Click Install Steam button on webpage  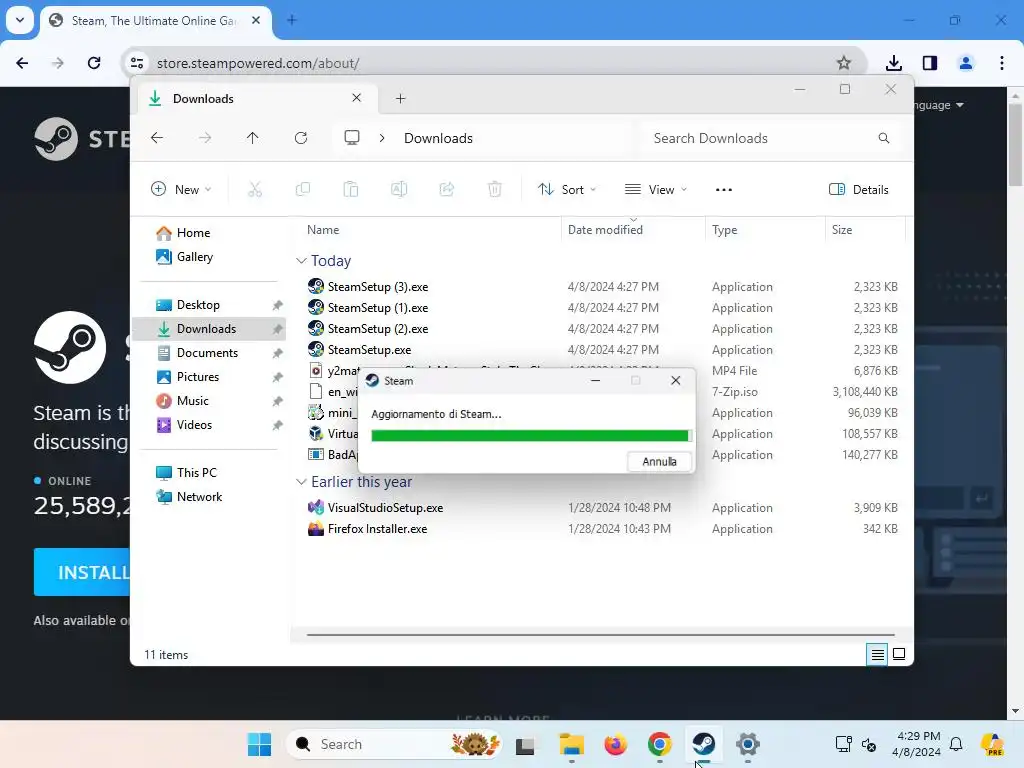click(x=82, y=572)
